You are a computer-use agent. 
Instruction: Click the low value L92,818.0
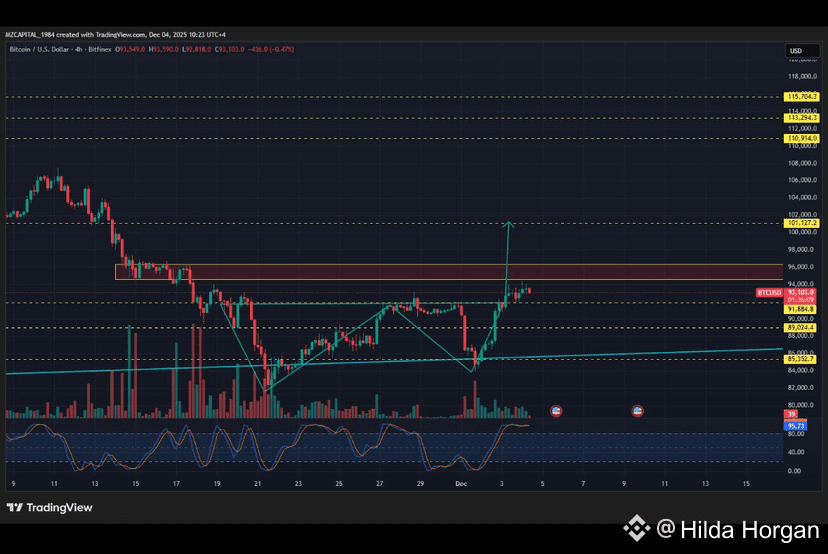196,49
